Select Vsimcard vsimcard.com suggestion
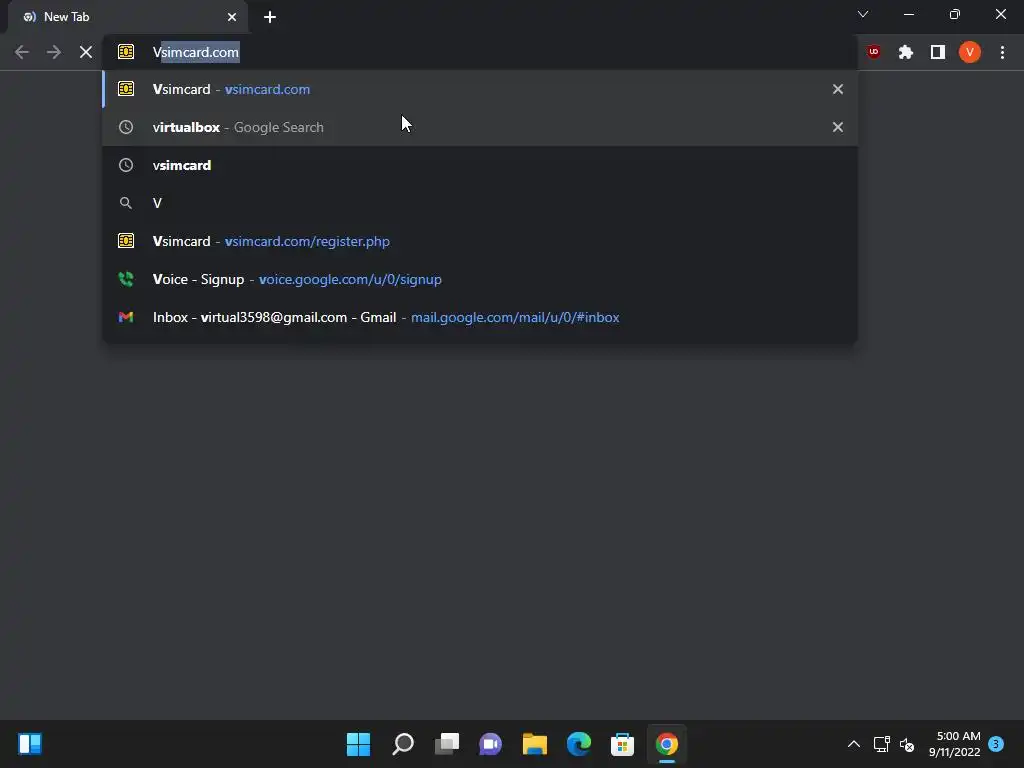The width and height of the screenshot is (1024, 768). coord(480,89)
